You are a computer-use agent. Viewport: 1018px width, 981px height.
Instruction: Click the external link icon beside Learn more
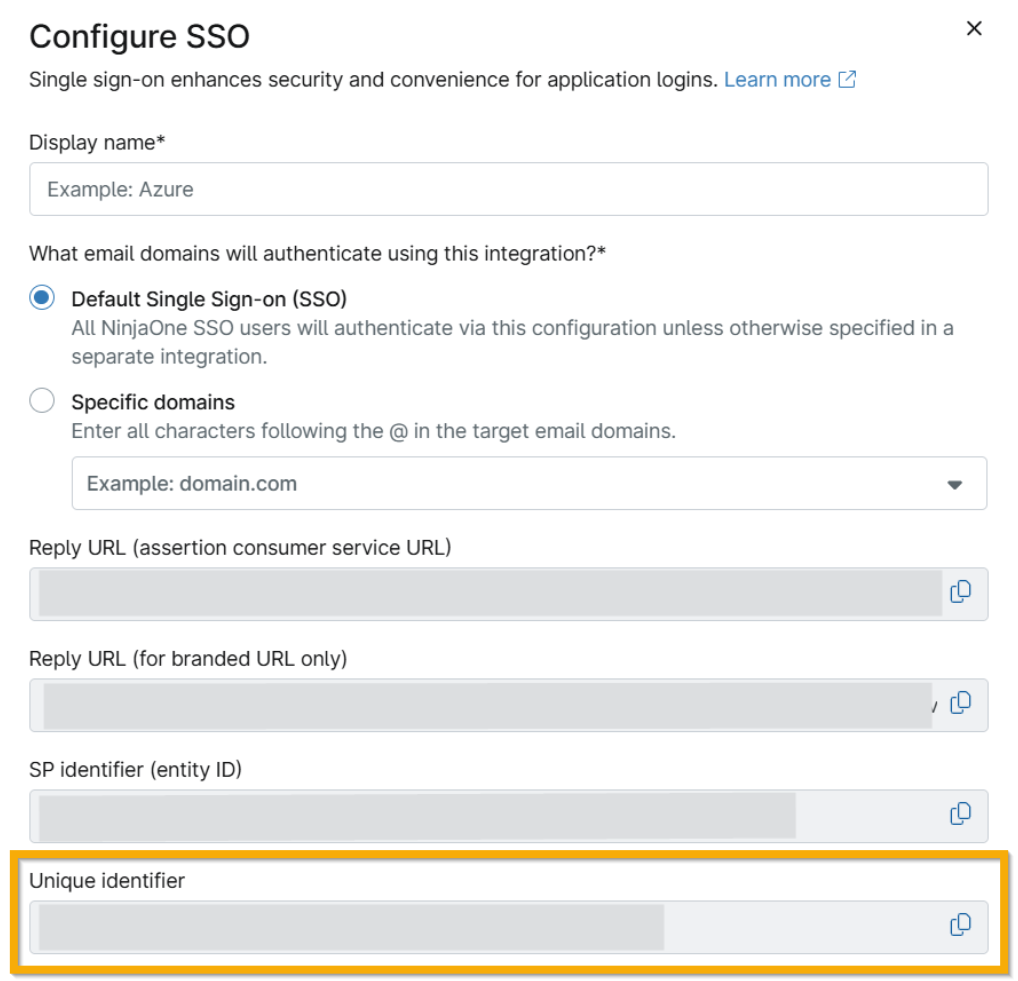(848, 79)
